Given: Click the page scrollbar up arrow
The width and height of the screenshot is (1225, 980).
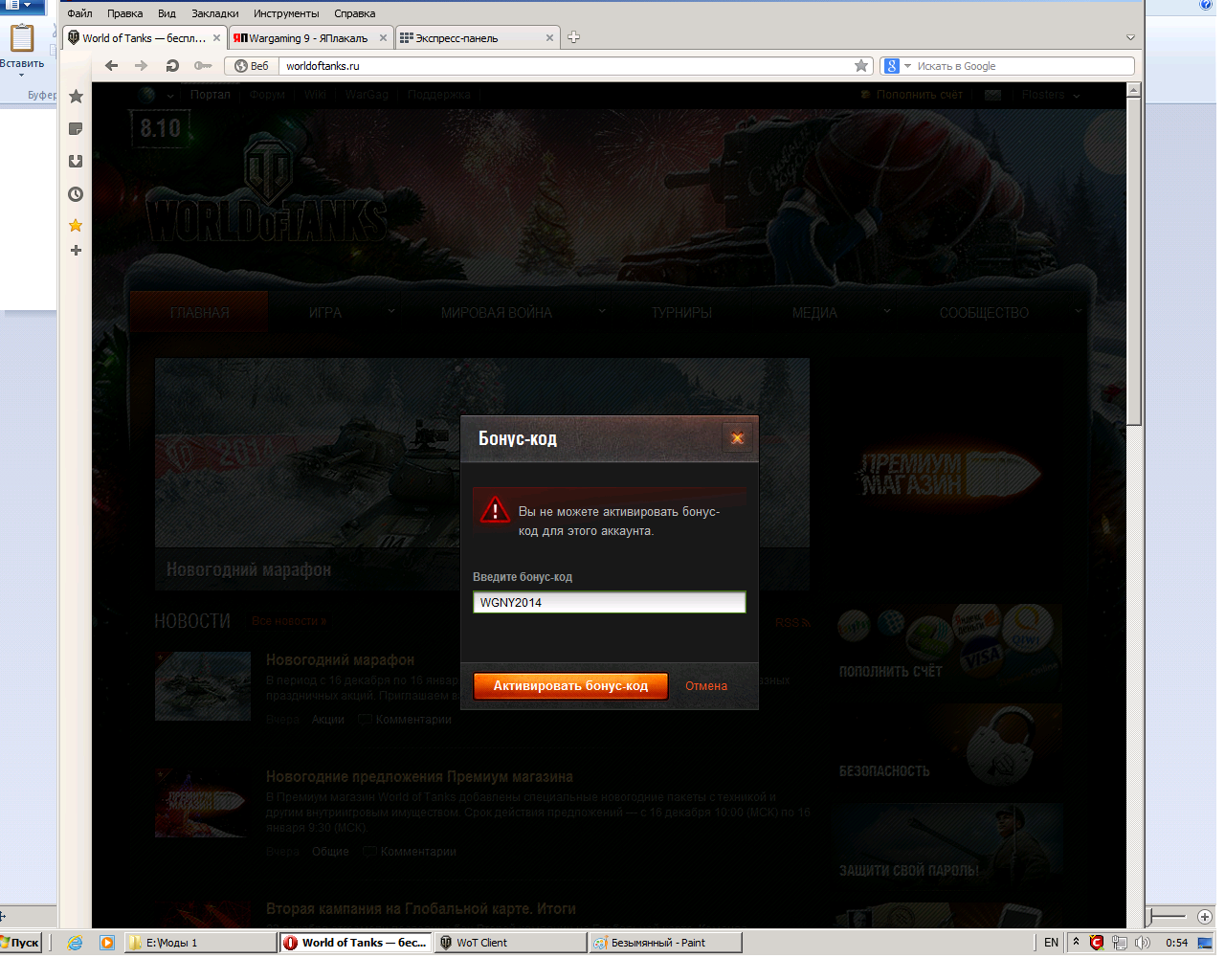Looking at the screenshot, I should point(1134,90).
